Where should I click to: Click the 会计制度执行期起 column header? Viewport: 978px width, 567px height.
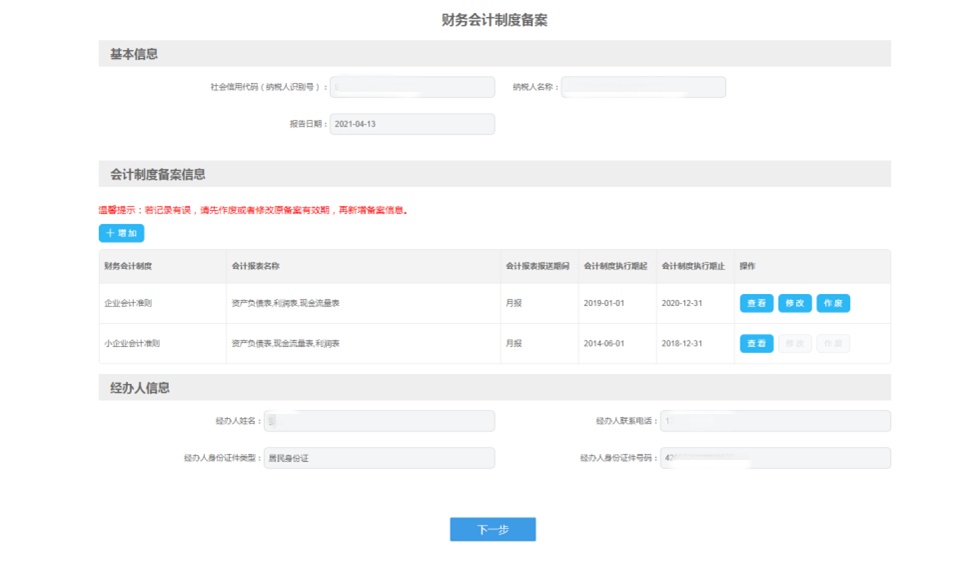coord(615,266)
